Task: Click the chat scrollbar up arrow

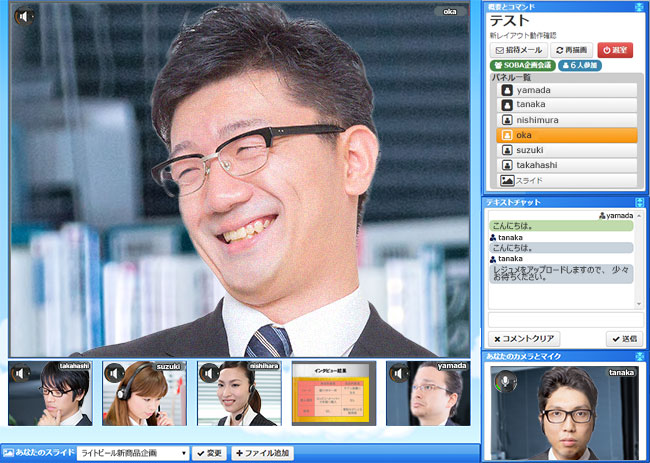Action: 639,216
